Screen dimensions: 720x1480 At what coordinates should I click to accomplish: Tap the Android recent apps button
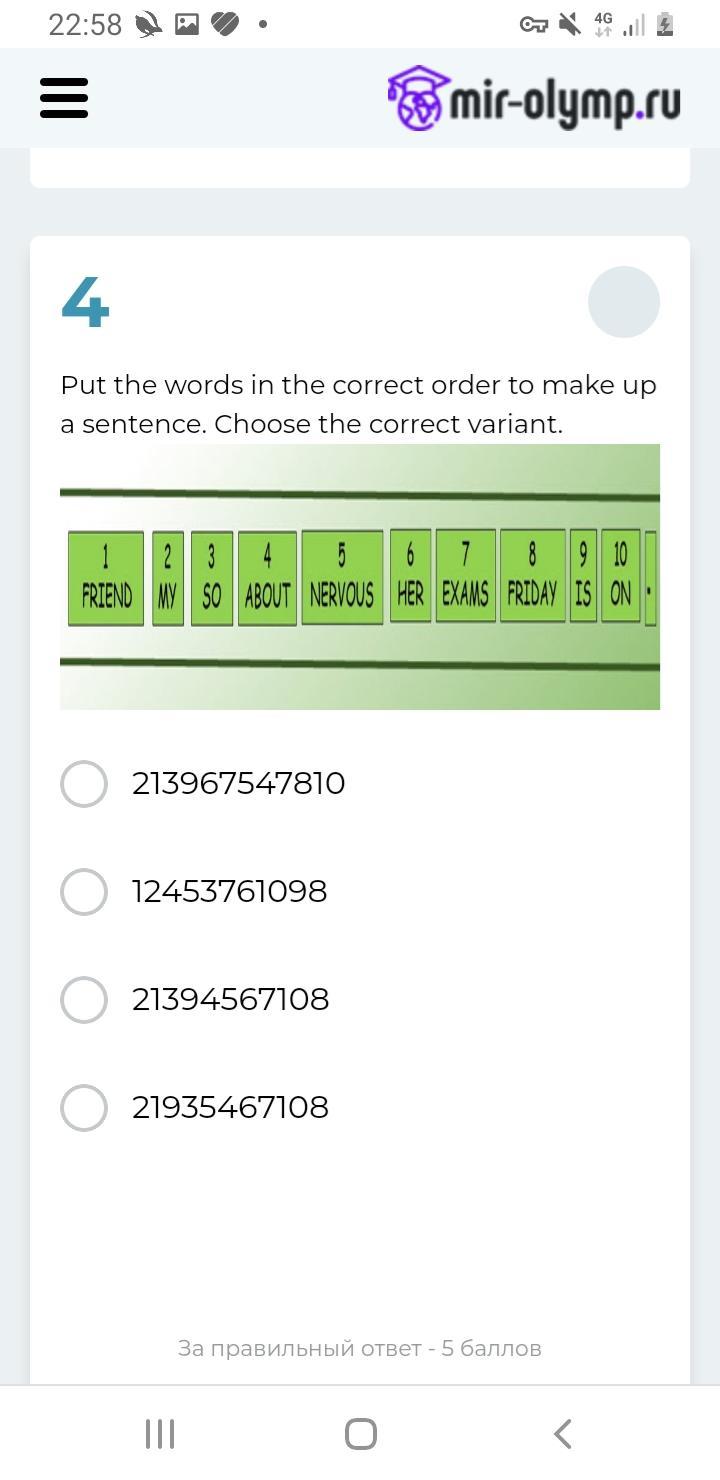tap(160, 1434)
